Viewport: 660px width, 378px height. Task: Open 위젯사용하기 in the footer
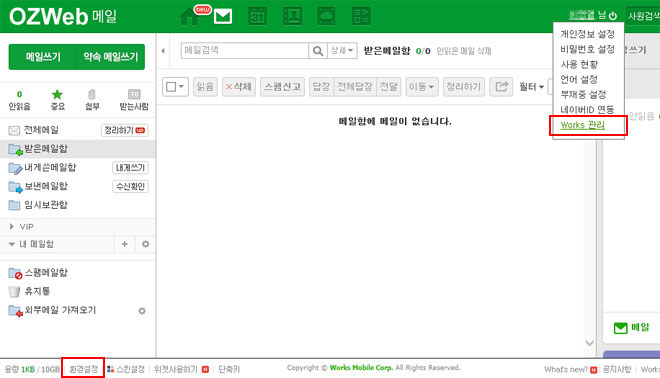(176, 369)
